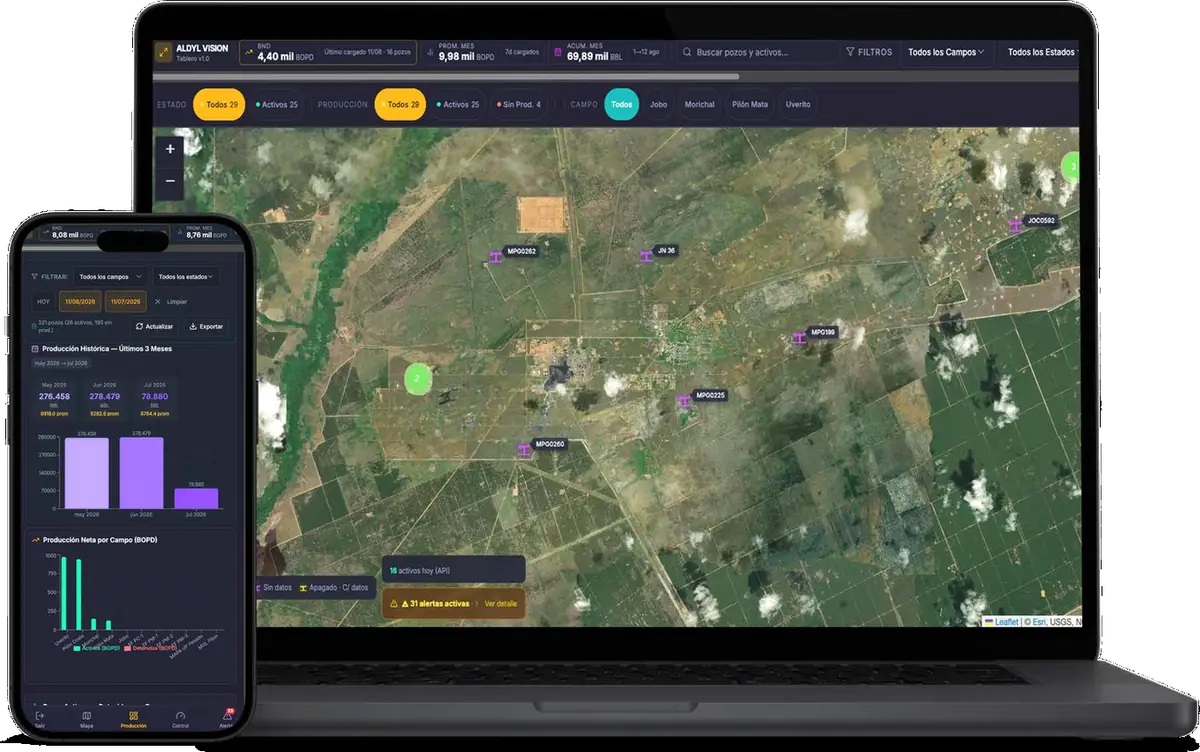Click the ALDYL VISION logo icon on laptop
This screenshot has height=752, width=1200.
[x=164, y=52]
